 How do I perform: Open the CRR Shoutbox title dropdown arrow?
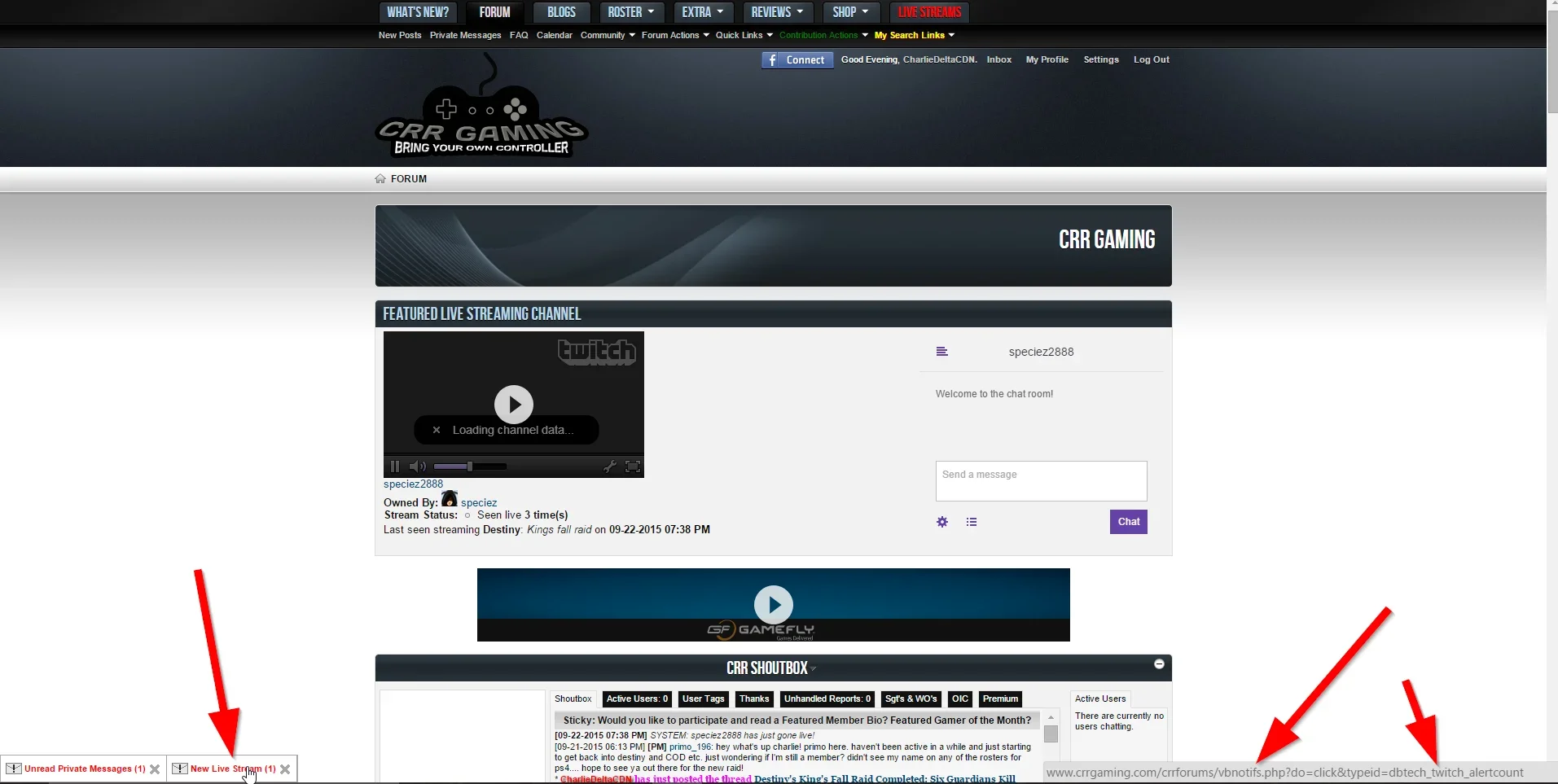pyautogui.click(x=814, y=669)
